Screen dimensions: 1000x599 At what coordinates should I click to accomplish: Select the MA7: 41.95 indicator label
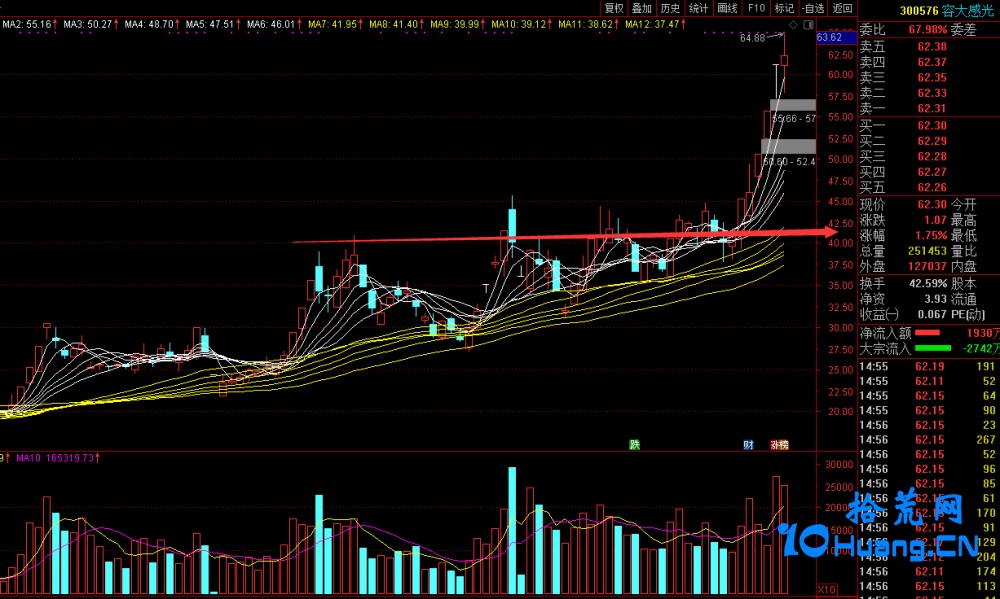click(335, 24)
